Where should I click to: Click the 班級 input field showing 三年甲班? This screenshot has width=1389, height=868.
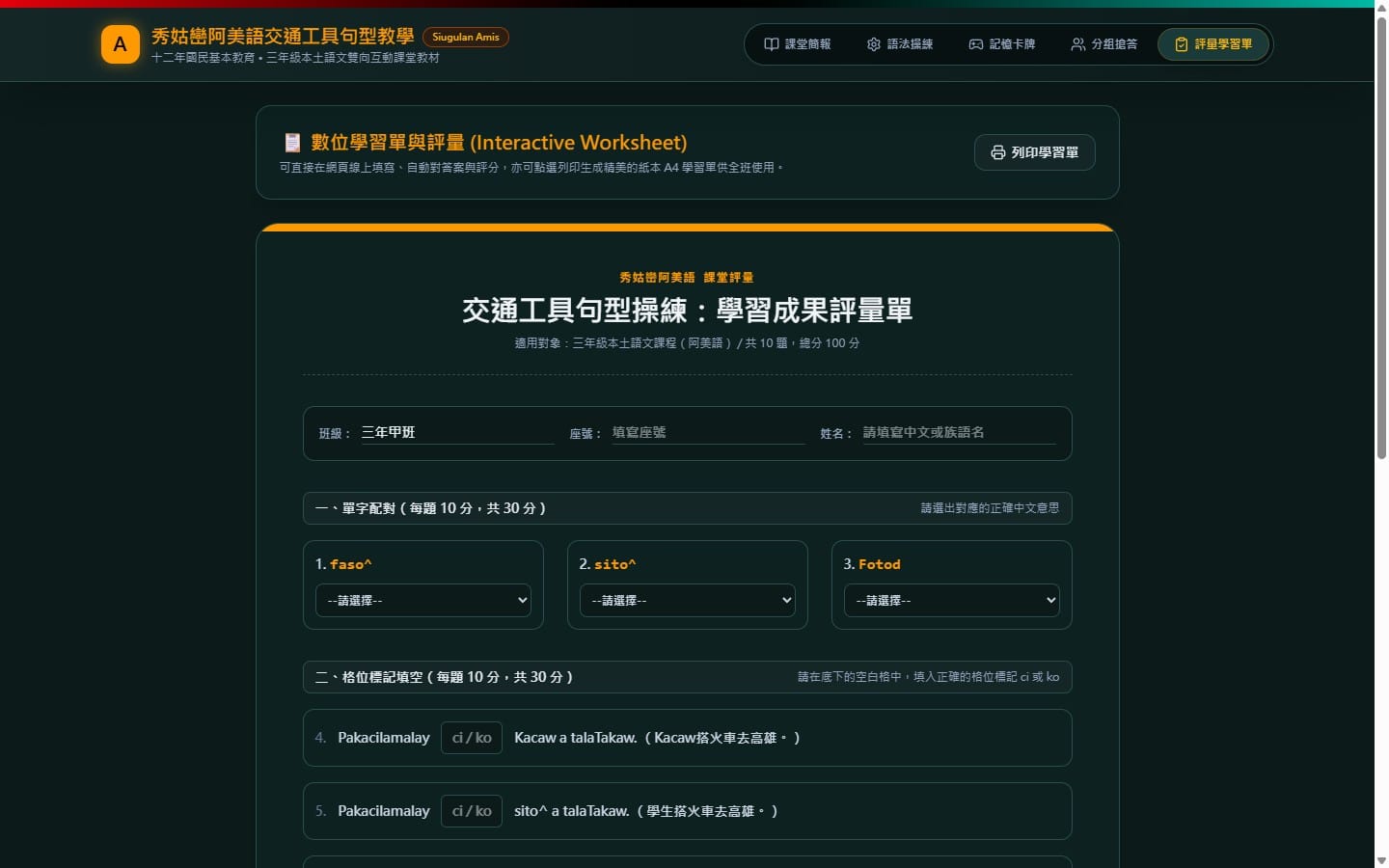(x=457, y=432)
